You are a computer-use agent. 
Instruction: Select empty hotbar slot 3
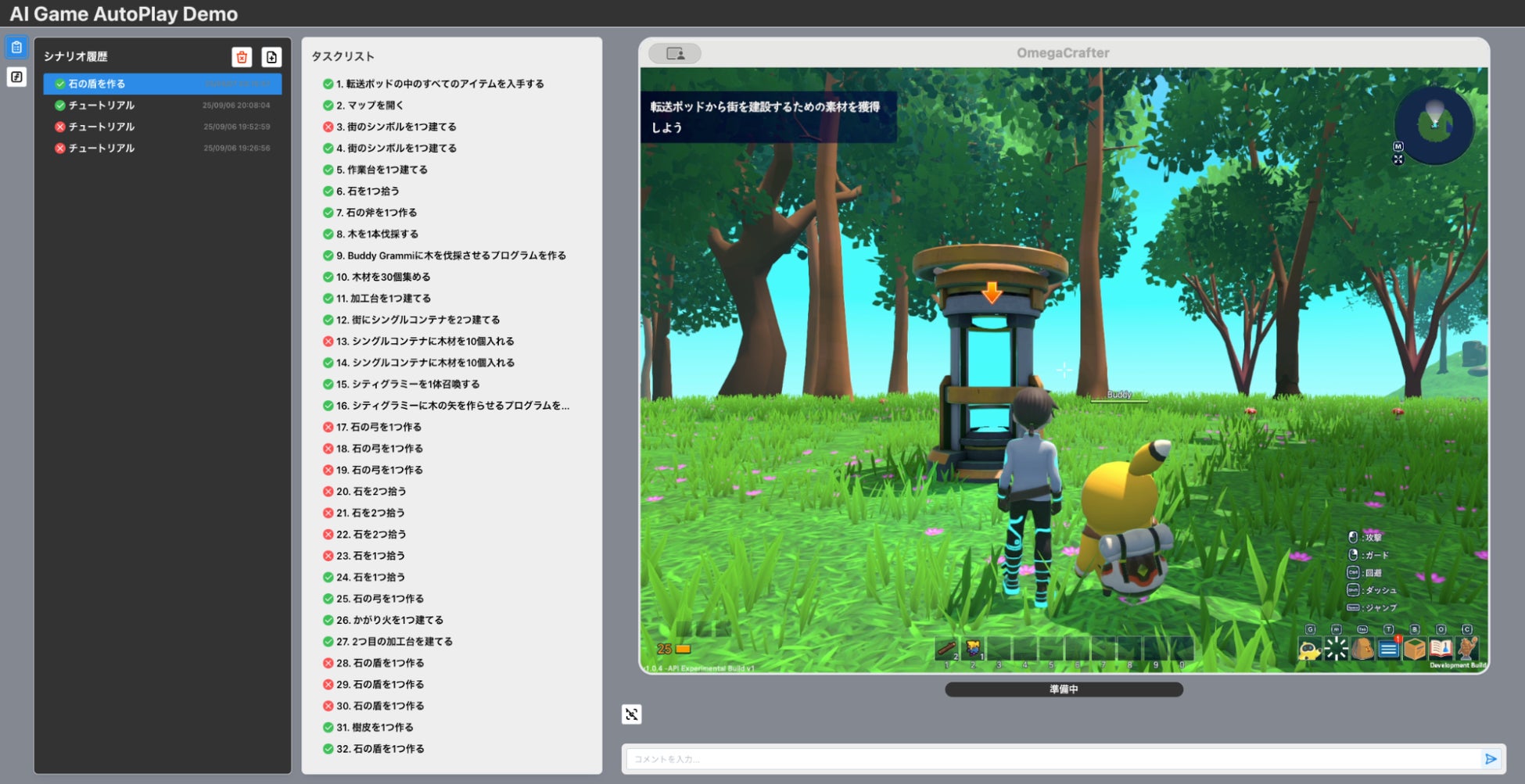pos(999,648)
